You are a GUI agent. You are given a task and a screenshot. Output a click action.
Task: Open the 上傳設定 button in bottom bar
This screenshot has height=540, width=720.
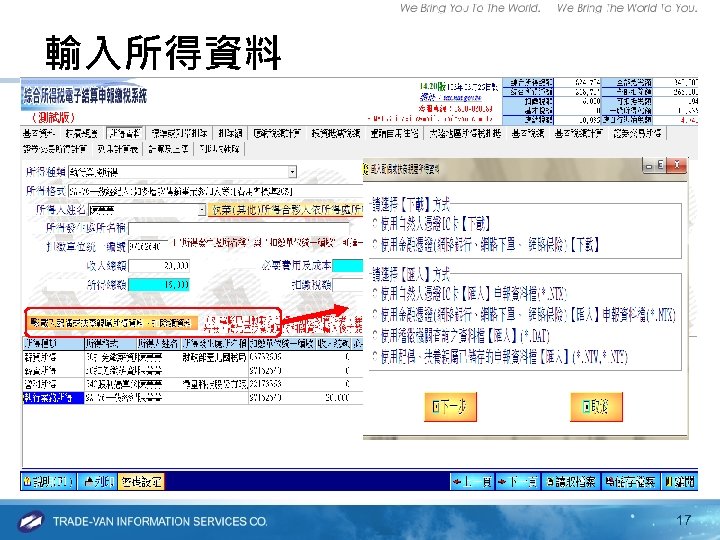[141, 482]
